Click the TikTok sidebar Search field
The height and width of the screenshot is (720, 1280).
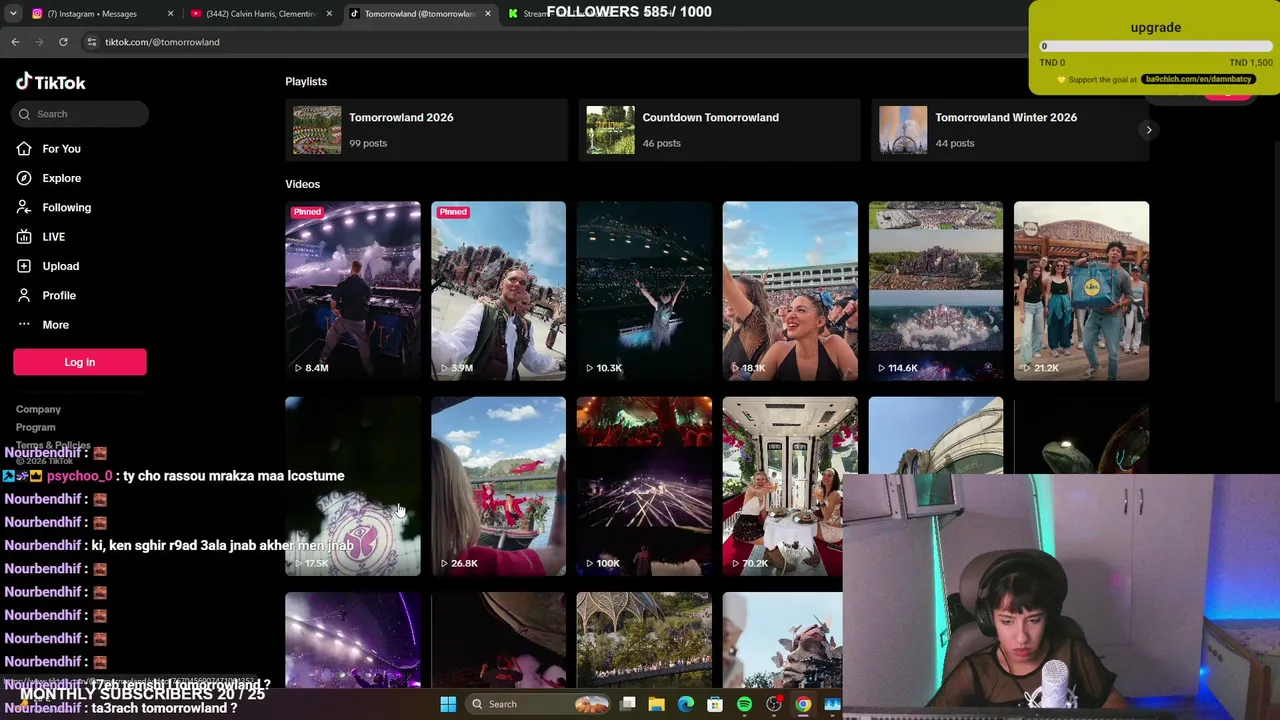81,114
